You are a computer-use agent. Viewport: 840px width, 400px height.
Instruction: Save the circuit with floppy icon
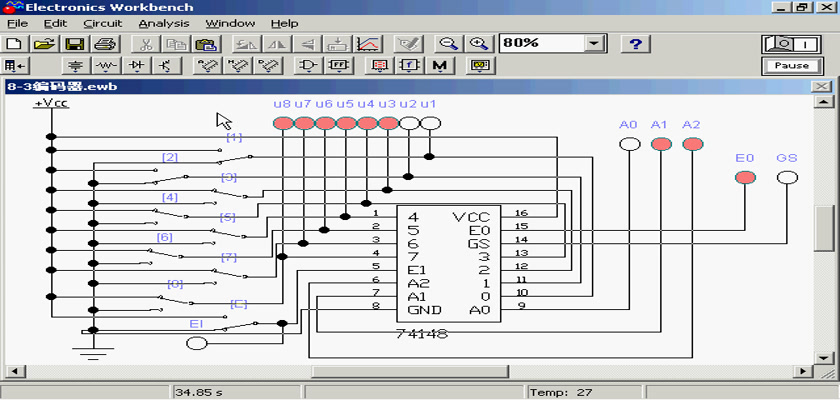74,44
